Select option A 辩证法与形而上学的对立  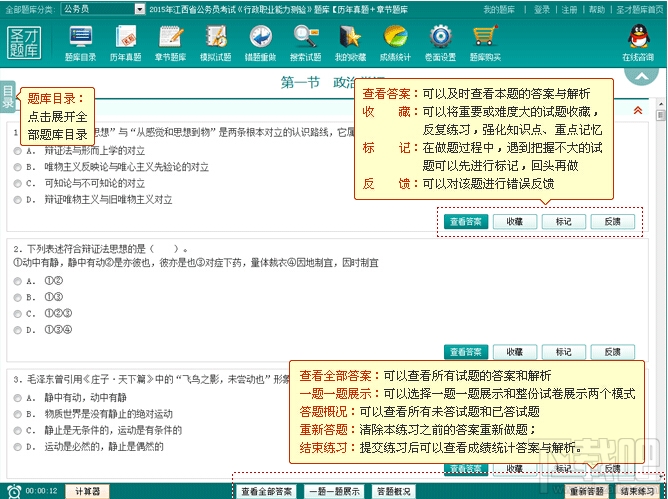pos(17,151)
